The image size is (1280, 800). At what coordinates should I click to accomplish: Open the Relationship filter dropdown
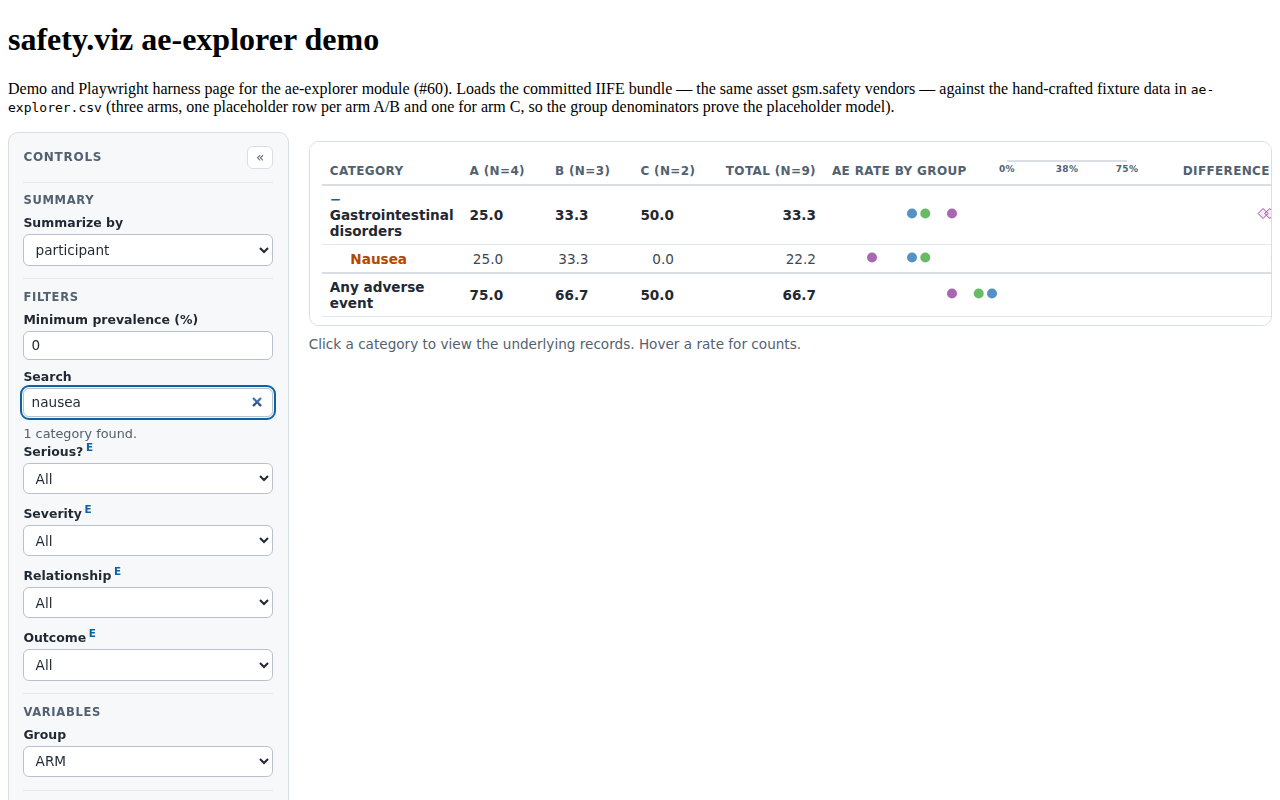[x=148, y=603]
